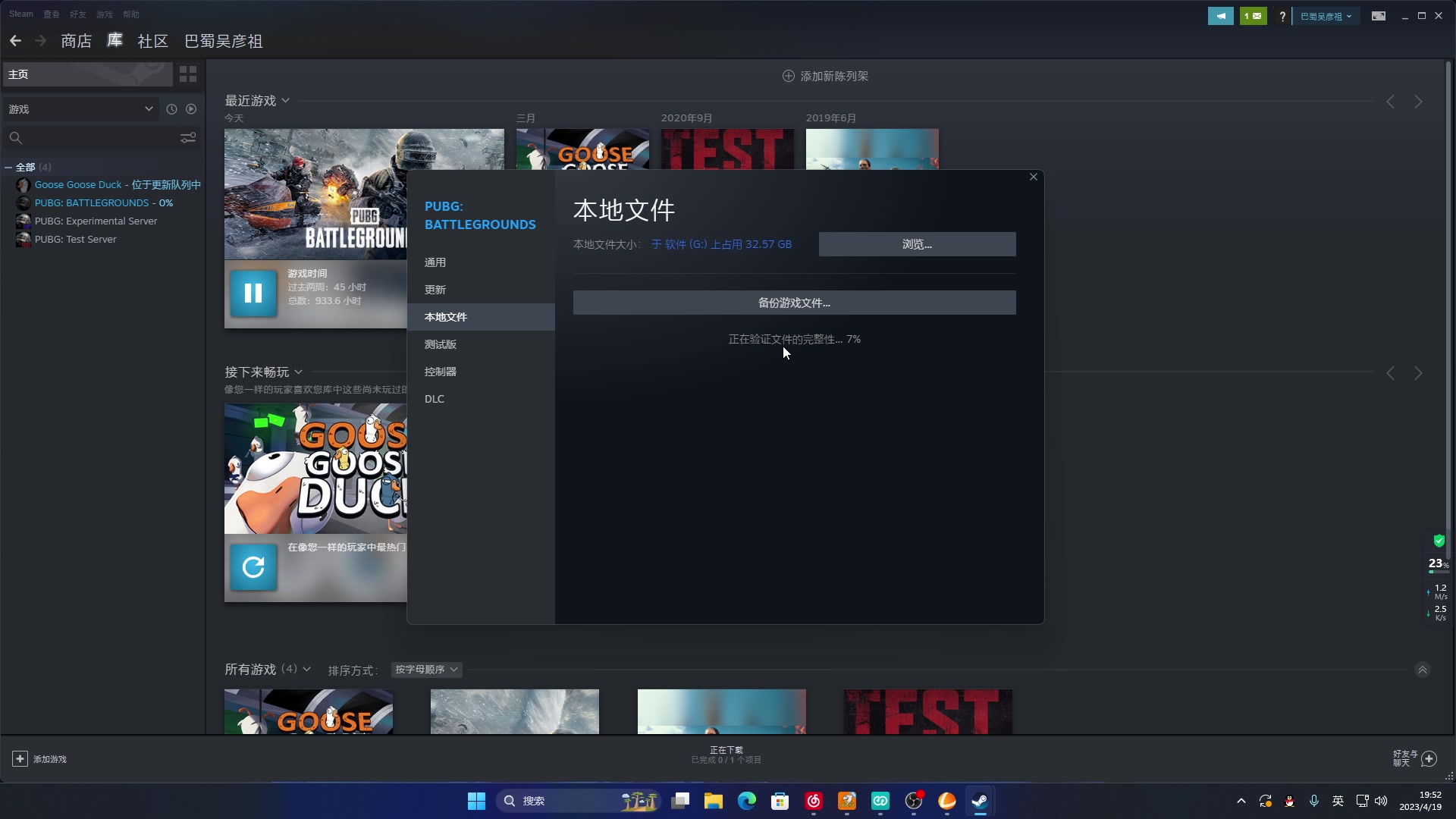Open NetEase Cloud Music taskbar icon
This screenshot has height=819, width=1456.
[814, 801]
